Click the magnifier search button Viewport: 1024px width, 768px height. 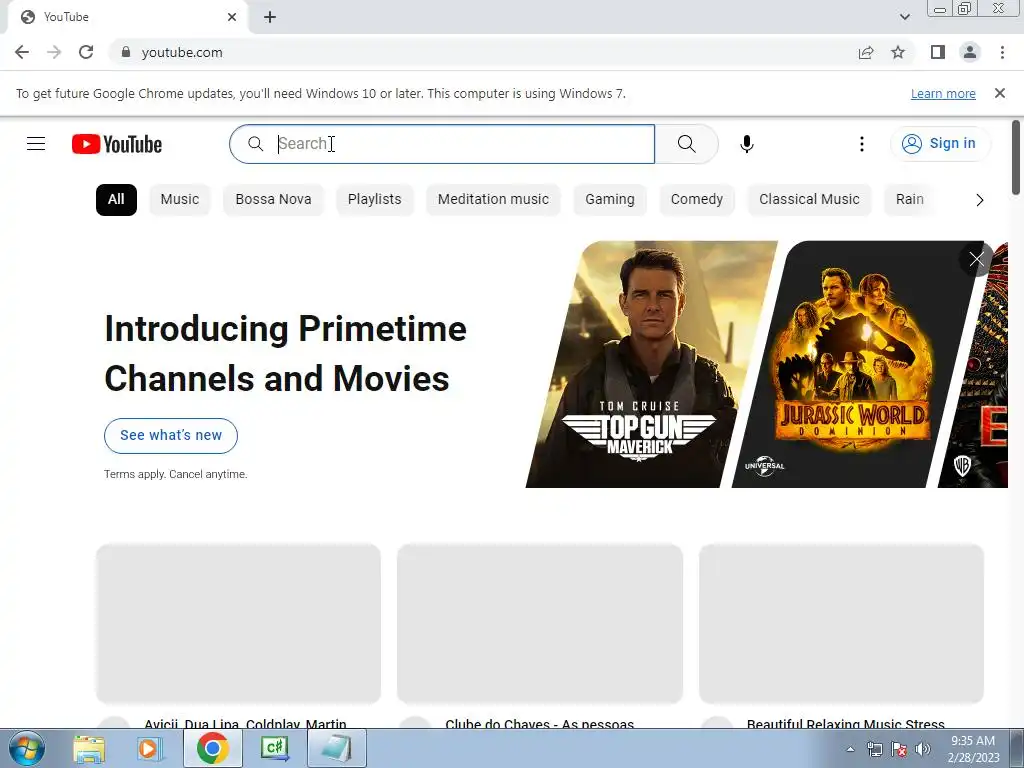click(686, 144)
